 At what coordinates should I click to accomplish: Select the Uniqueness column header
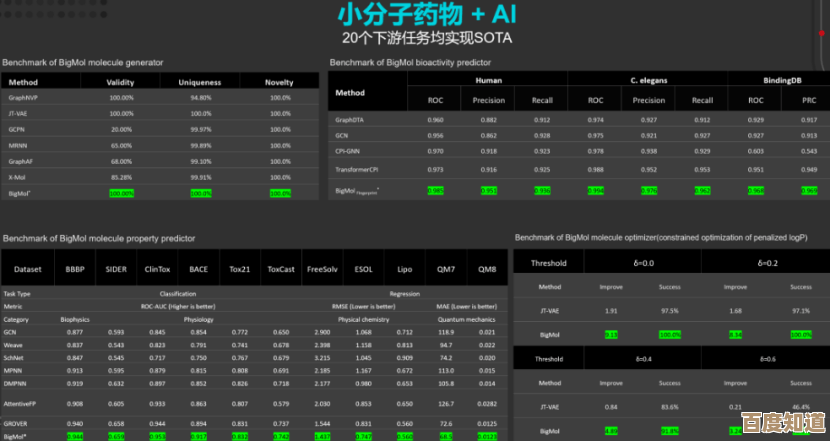coord(200,81)
